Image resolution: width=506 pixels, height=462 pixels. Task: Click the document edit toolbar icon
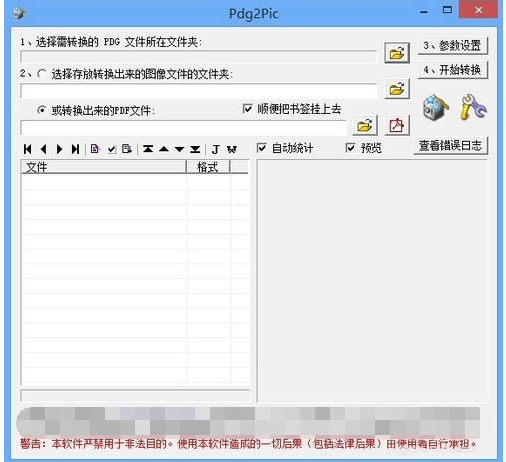[95, 149]
